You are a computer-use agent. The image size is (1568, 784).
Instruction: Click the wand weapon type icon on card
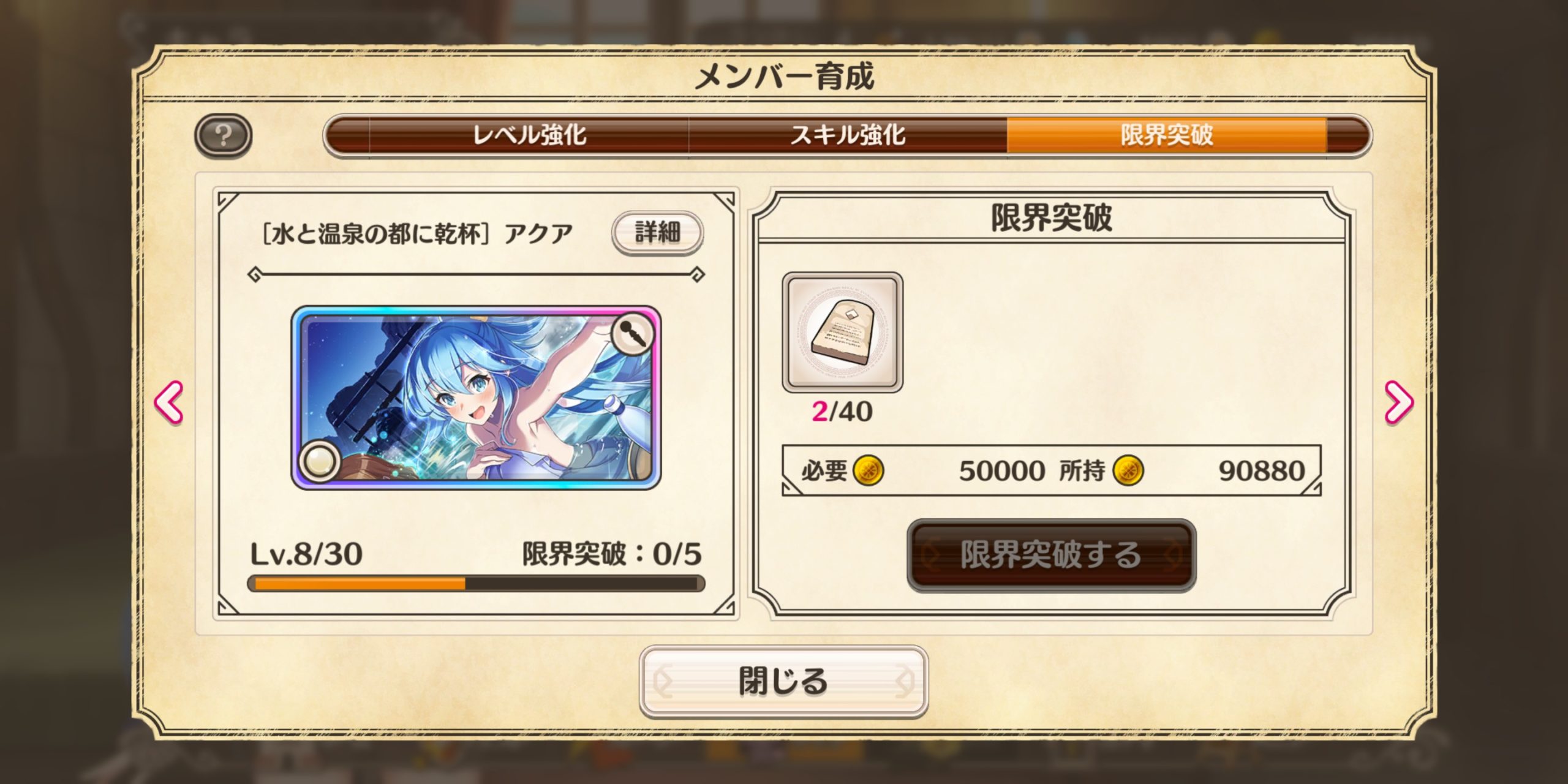pyautogui.click(x=633, y=335)
